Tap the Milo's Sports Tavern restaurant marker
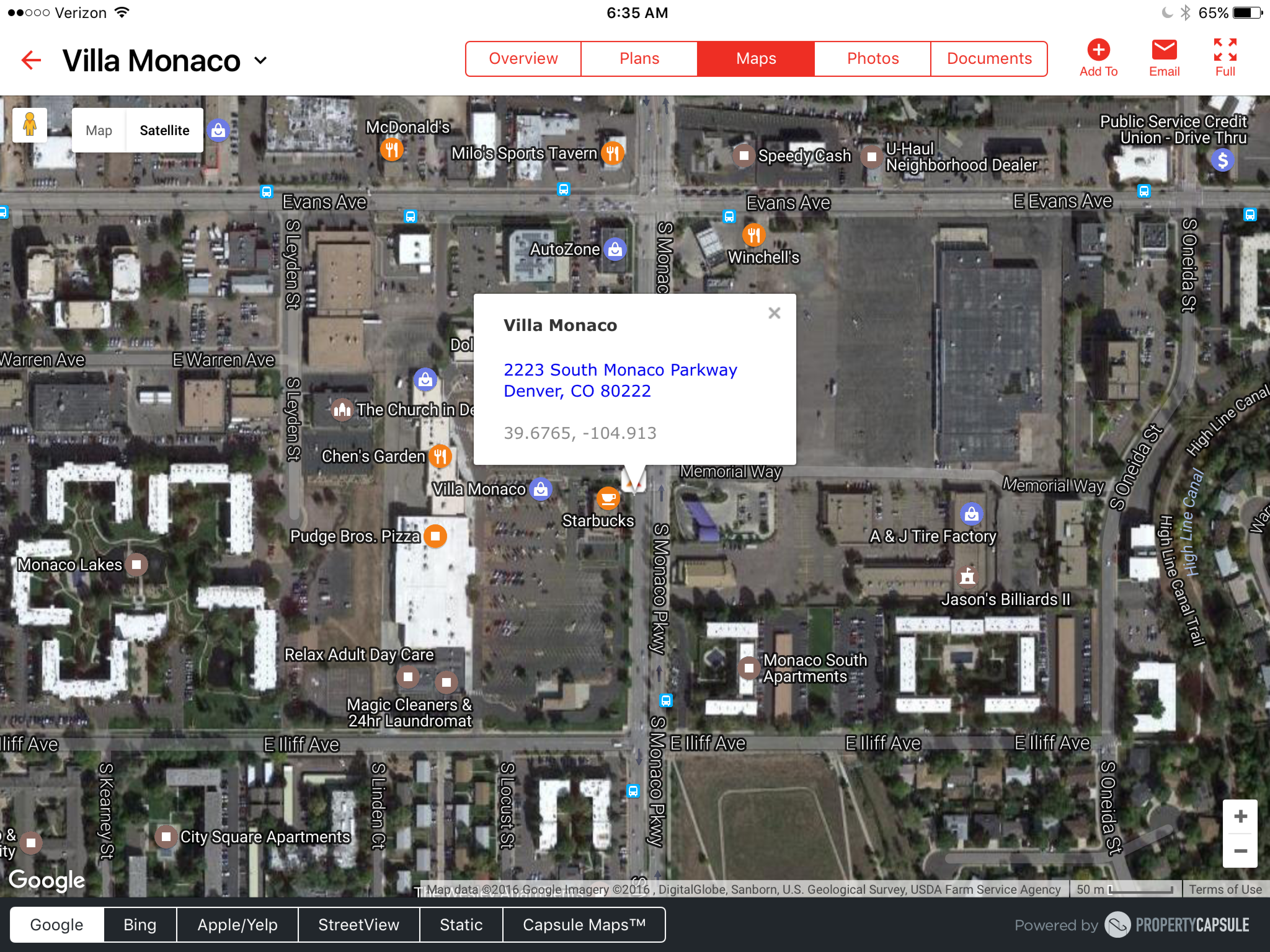Screen dimensions: 1270x952 click(613, 153)
